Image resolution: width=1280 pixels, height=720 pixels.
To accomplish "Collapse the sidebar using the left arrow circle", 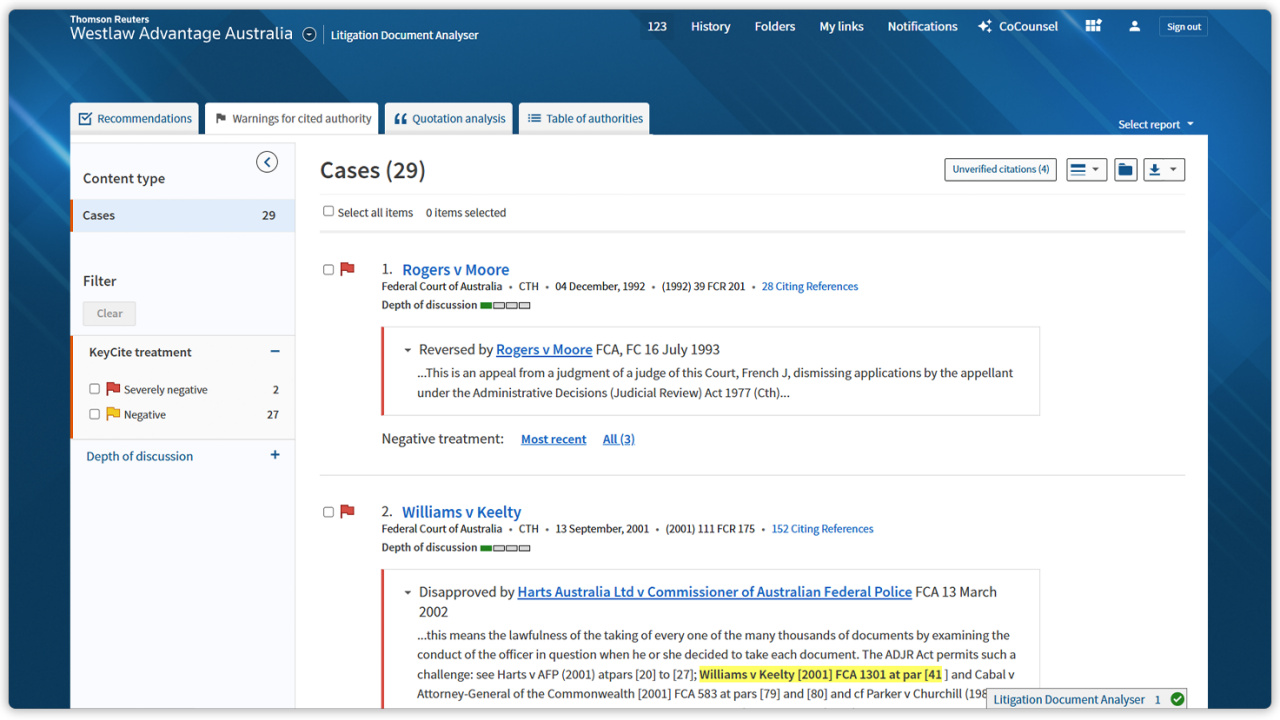I will (x=266, y=161).
